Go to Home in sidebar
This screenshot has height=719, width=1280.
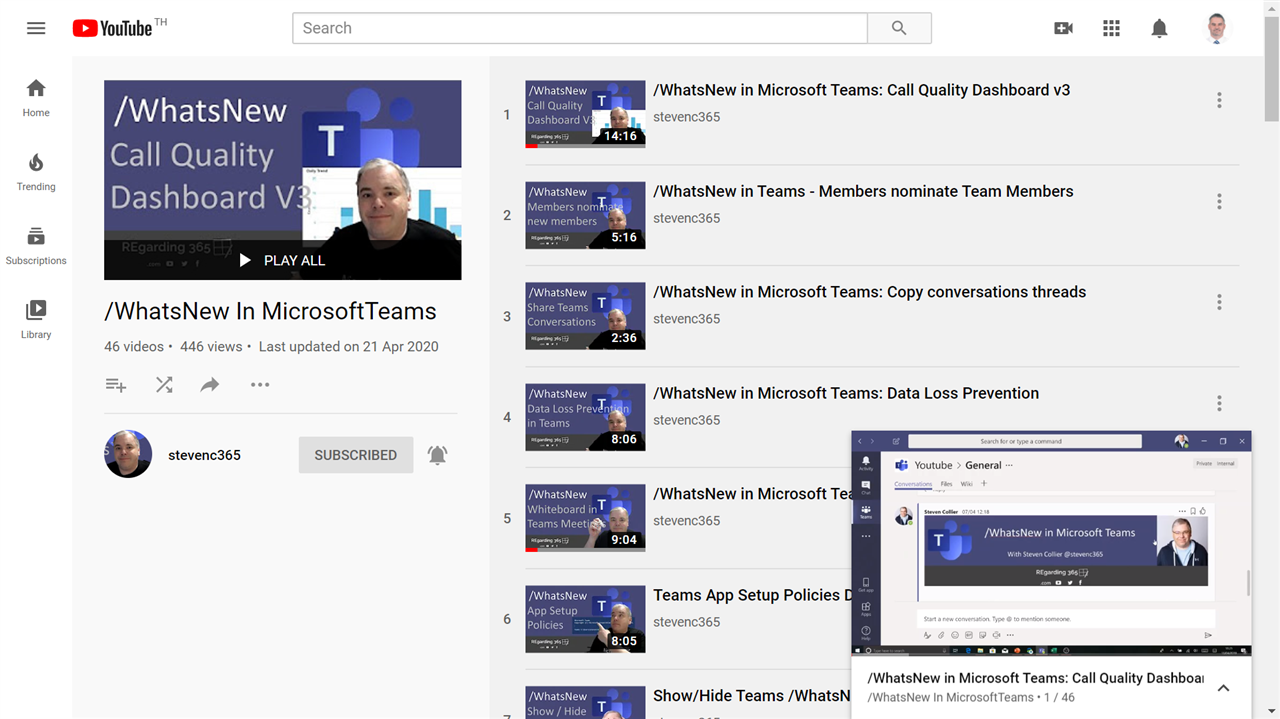click(x=36, y=97)
